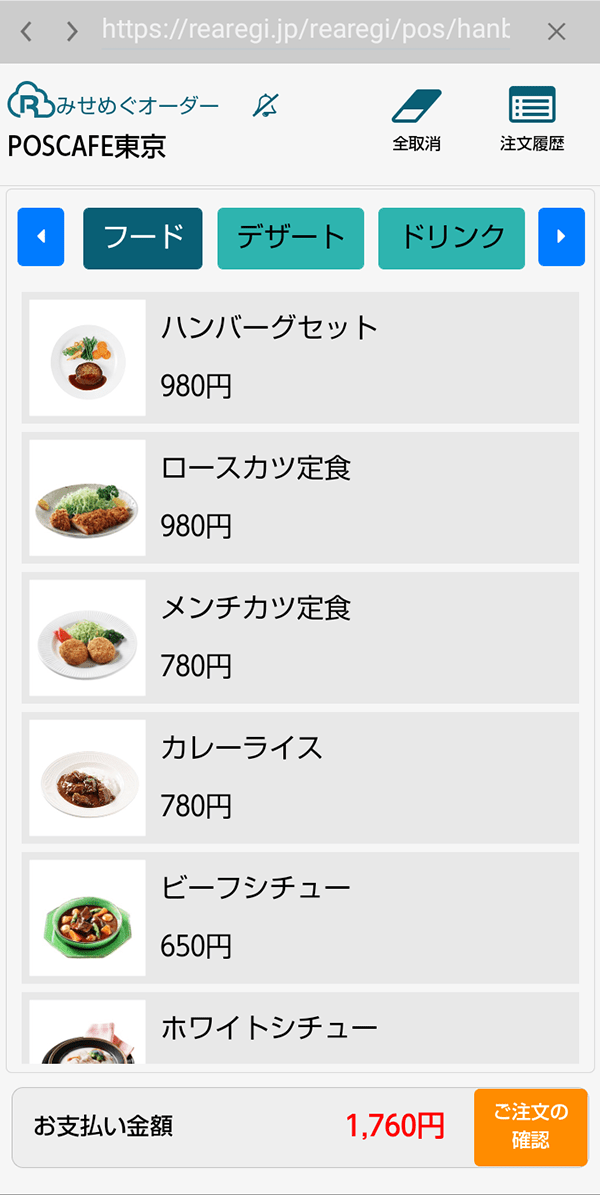Switch to the デザート category tab
The width and height of the screenshot is (600, 1195).
(291, 238)
